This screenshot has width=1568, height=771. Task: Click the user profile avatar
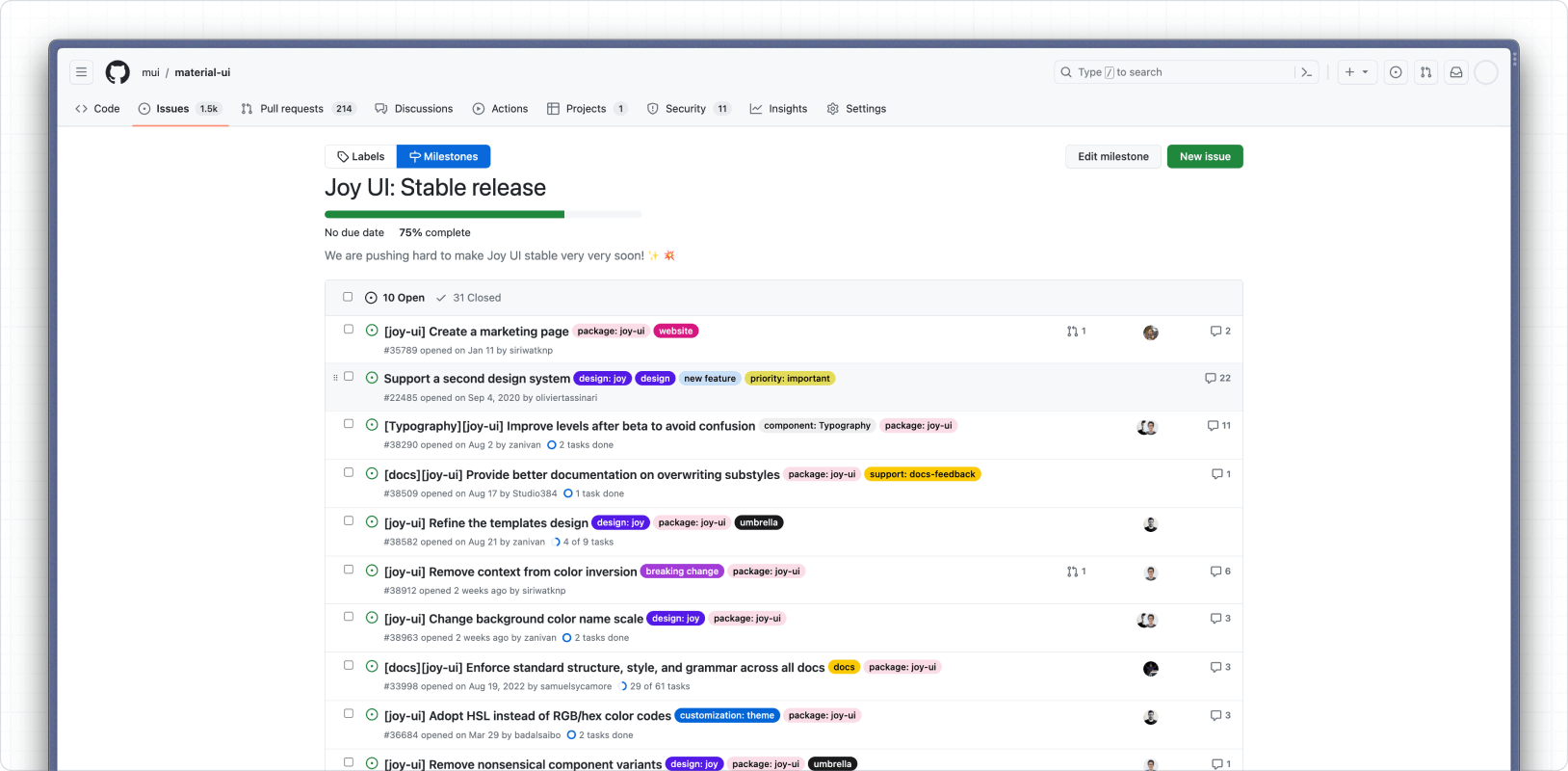(x=1486, y=72)
